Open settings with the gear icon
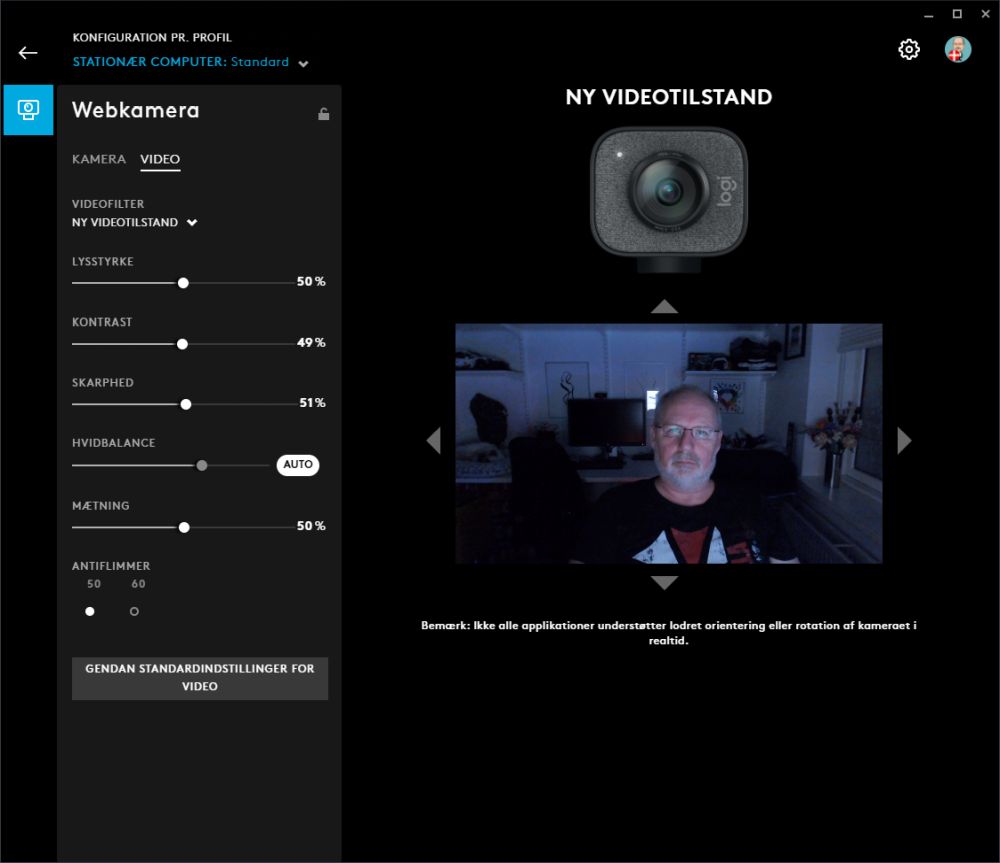Image resolution: width=1000 pixels, height=863 pixels. [909, 49]
